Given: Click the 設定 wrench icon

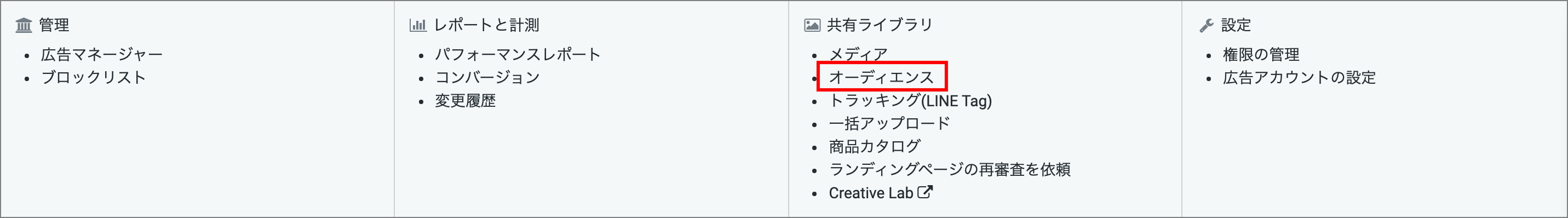Looking at the screenshot, I should 1207,26.
